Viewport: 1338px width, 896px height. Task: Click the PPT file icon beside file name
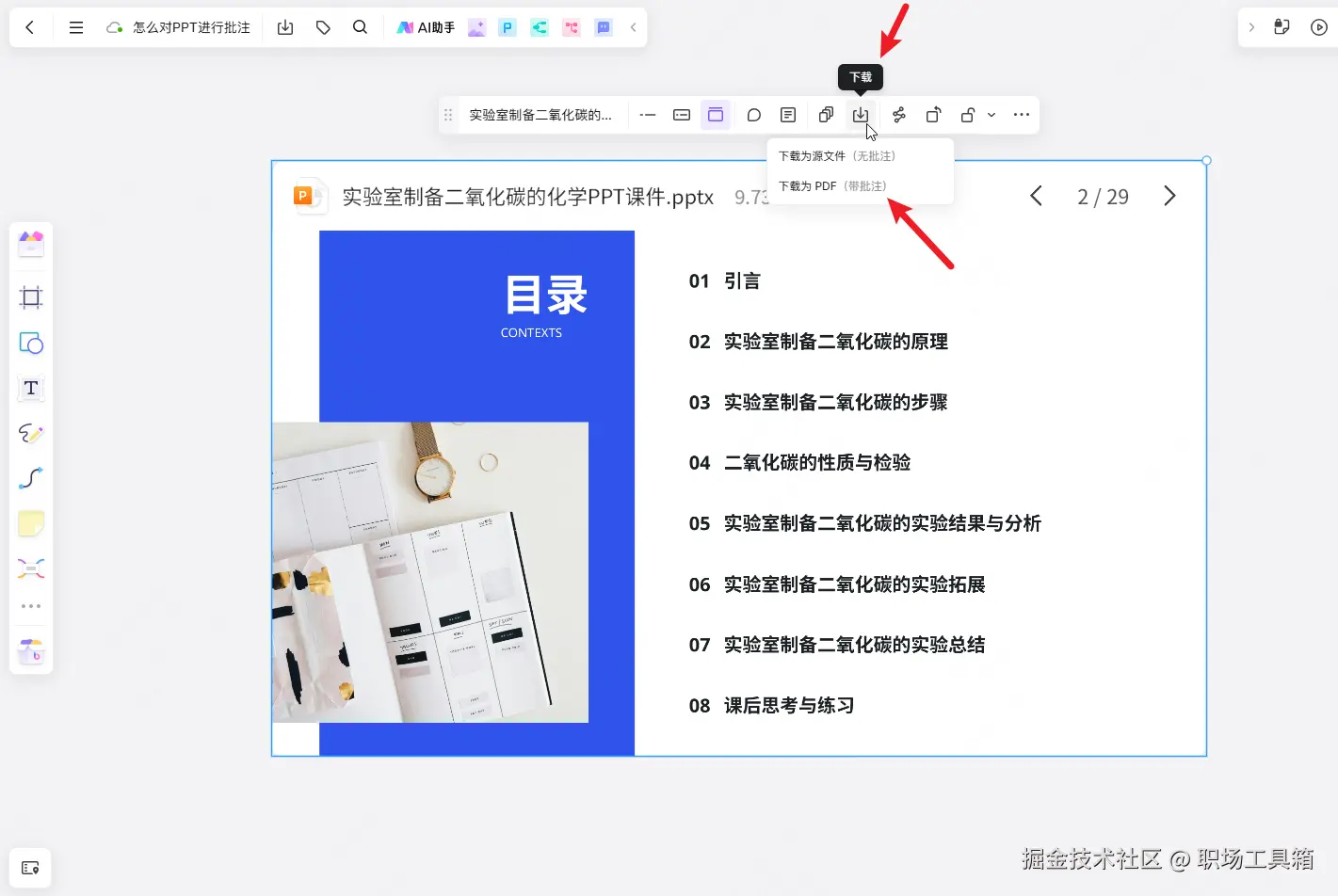309,196
